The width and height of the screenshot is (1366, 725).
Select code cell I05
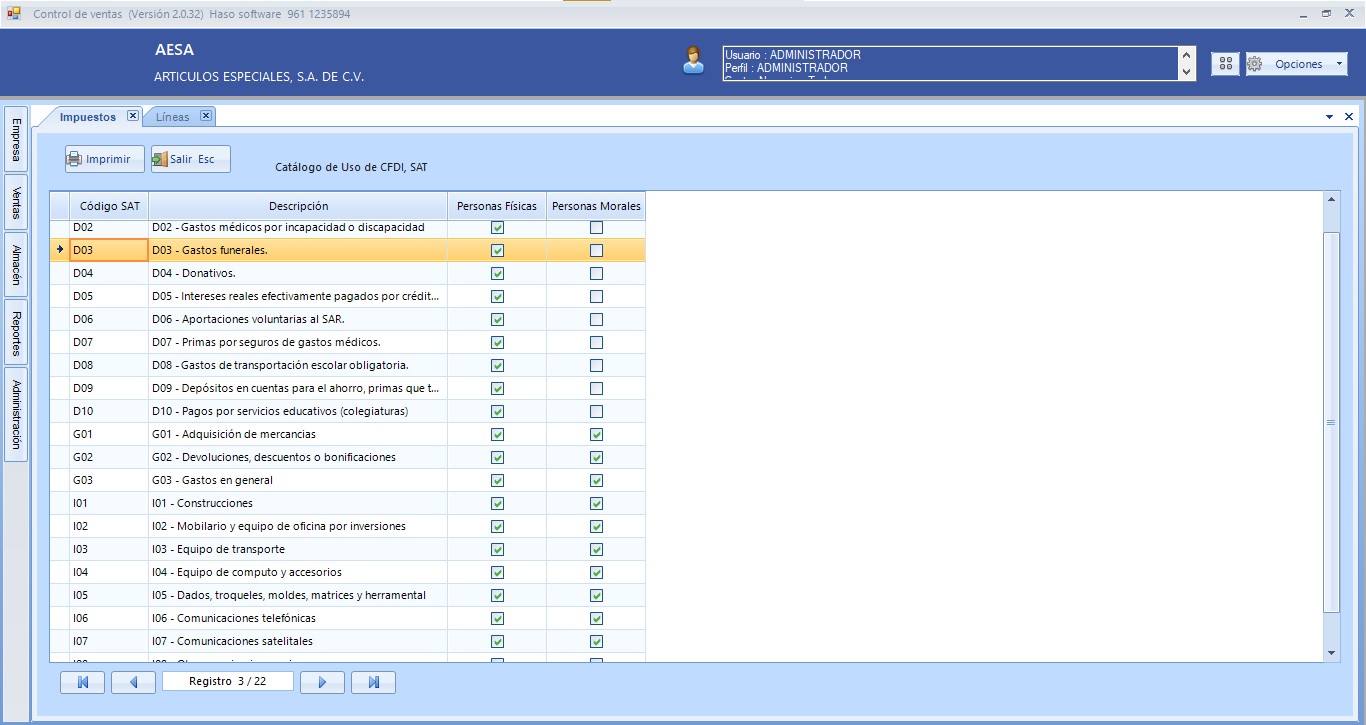click(x=110, y=596)
